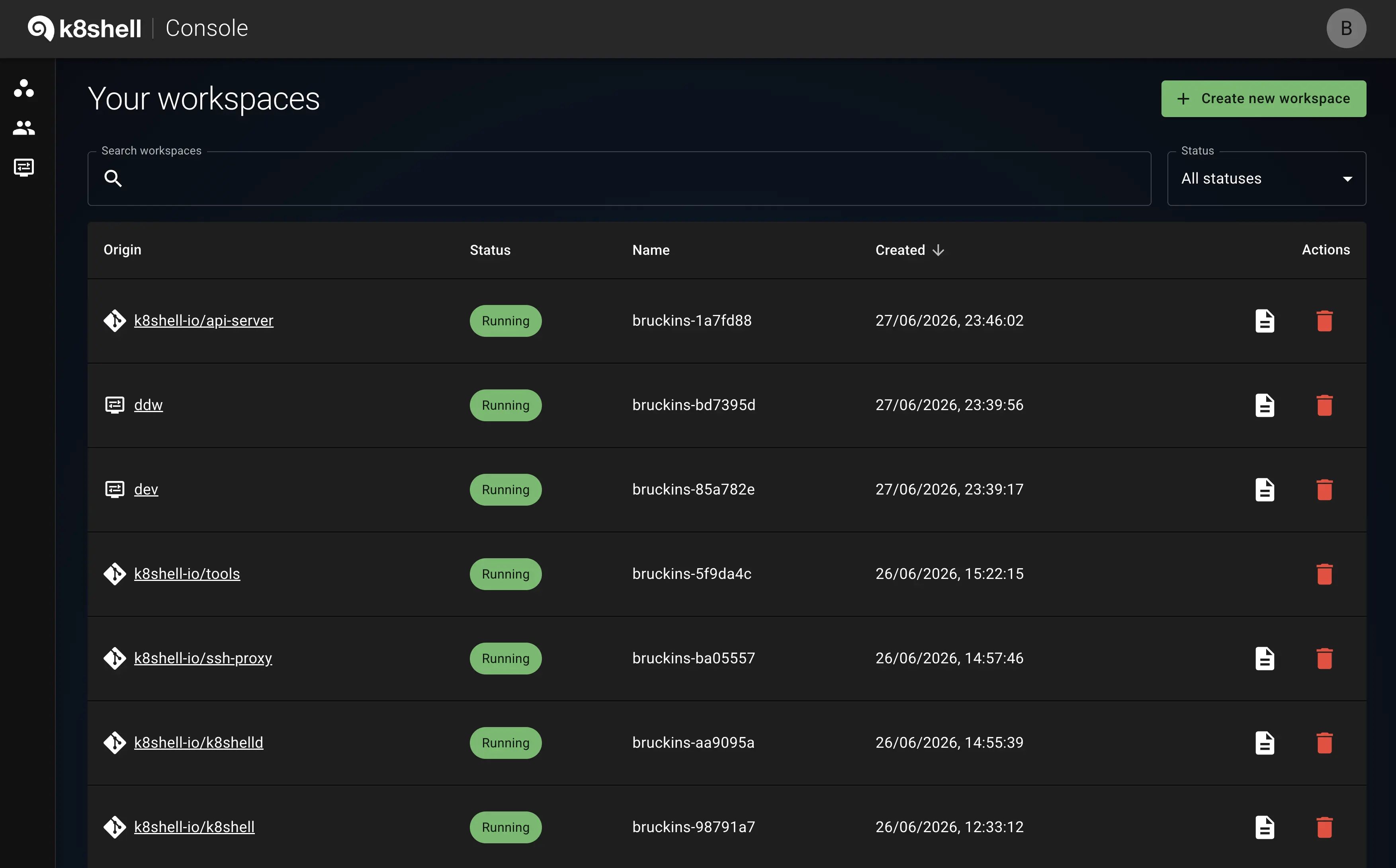Screen dimensions: 1396x868
Task: Click the Running badge for bruckins-5f9da4c
Action: (505, 574)
